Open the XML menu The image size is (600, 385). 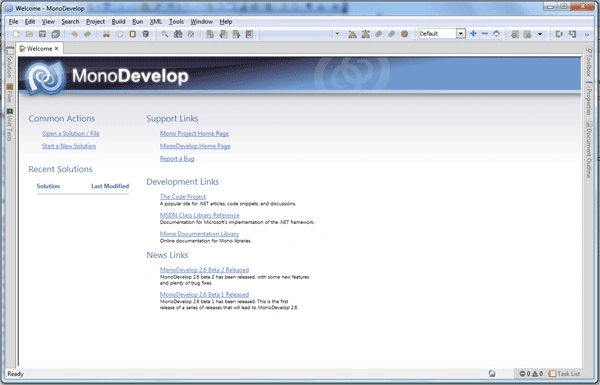click(156, 22)
